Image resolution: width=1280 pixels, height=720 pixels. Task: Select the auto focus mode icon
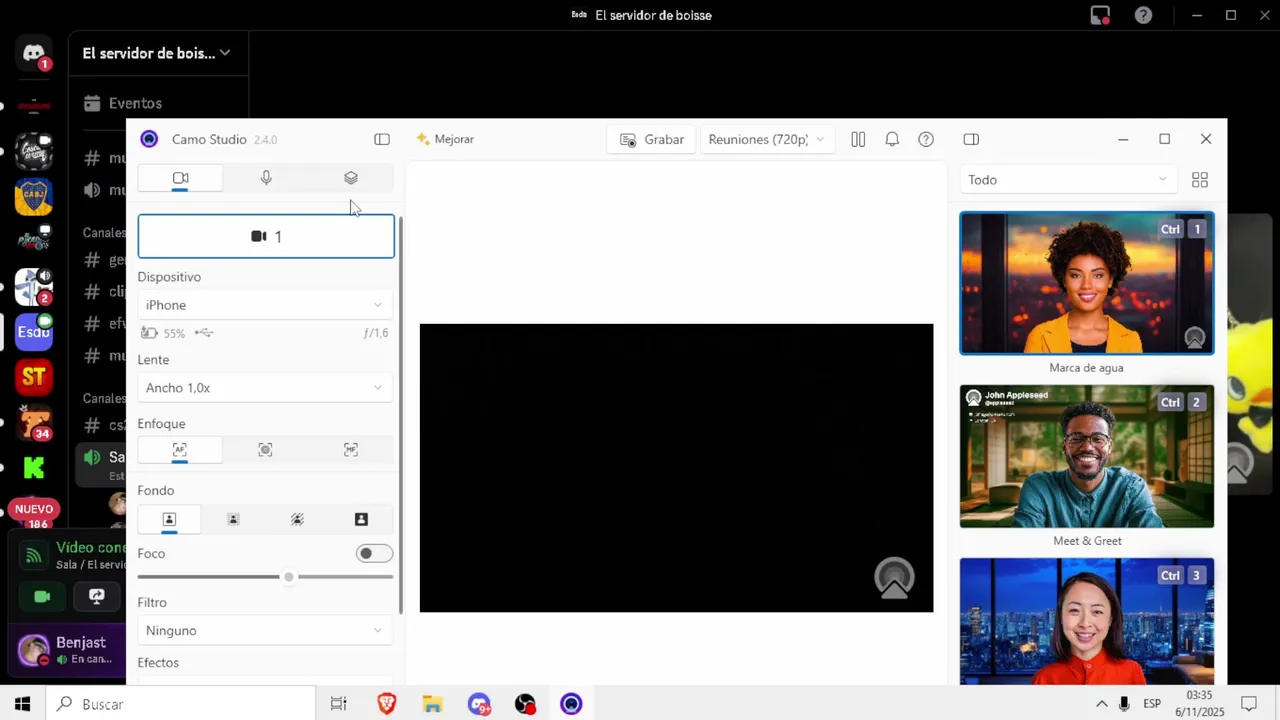tap(180, 450)
